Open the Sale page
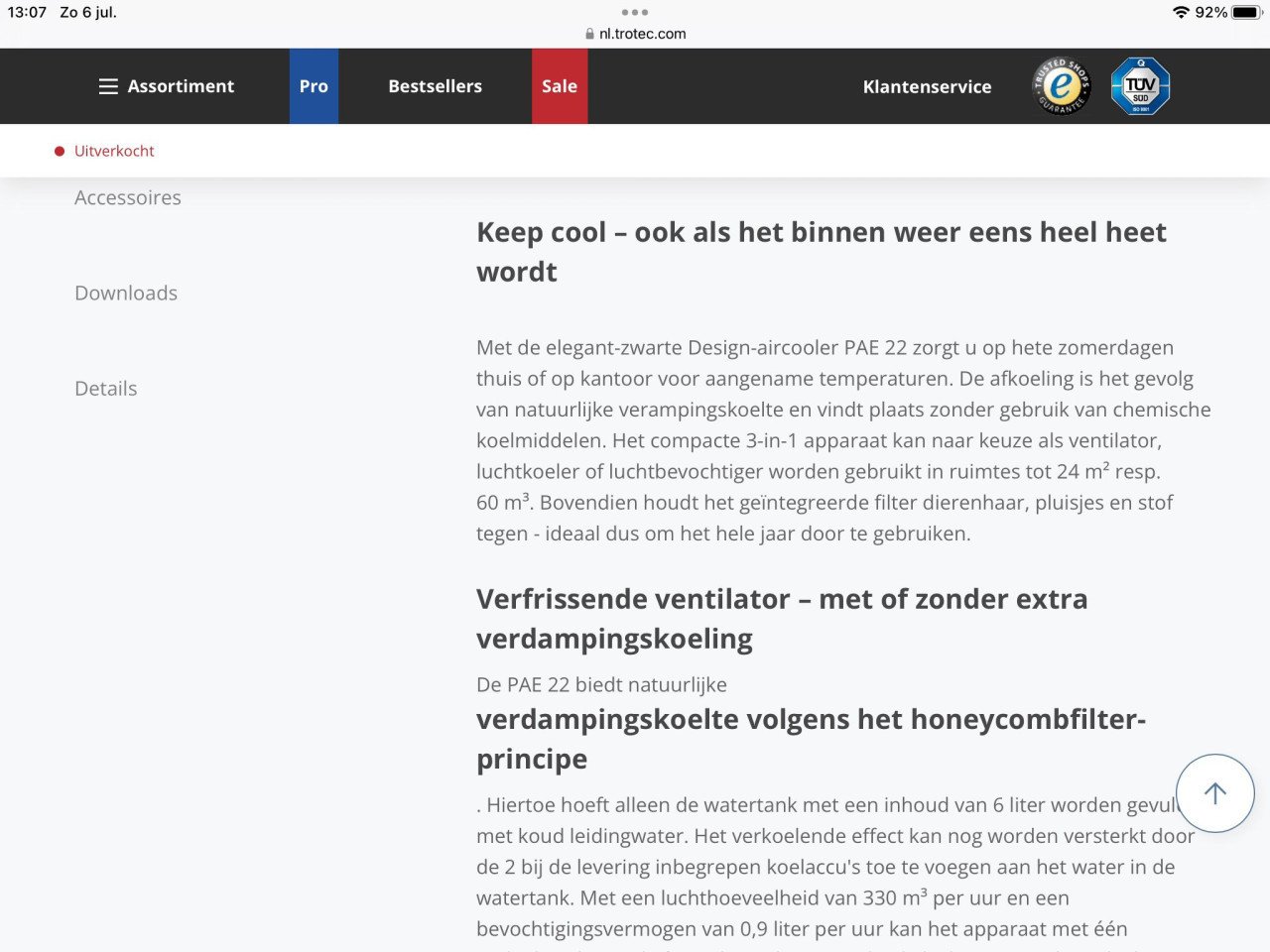 (x=560, y=86)
